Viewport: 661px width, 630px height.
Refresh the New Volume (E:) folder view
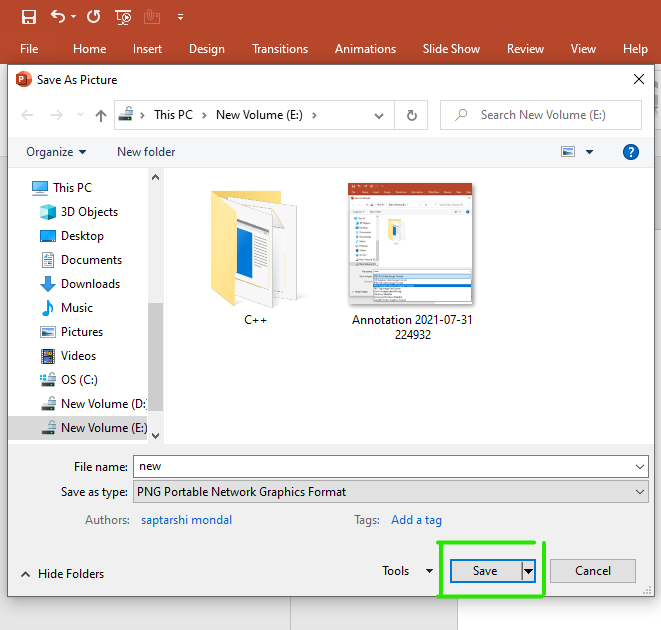pyautogui.click(x=411, y=116)
